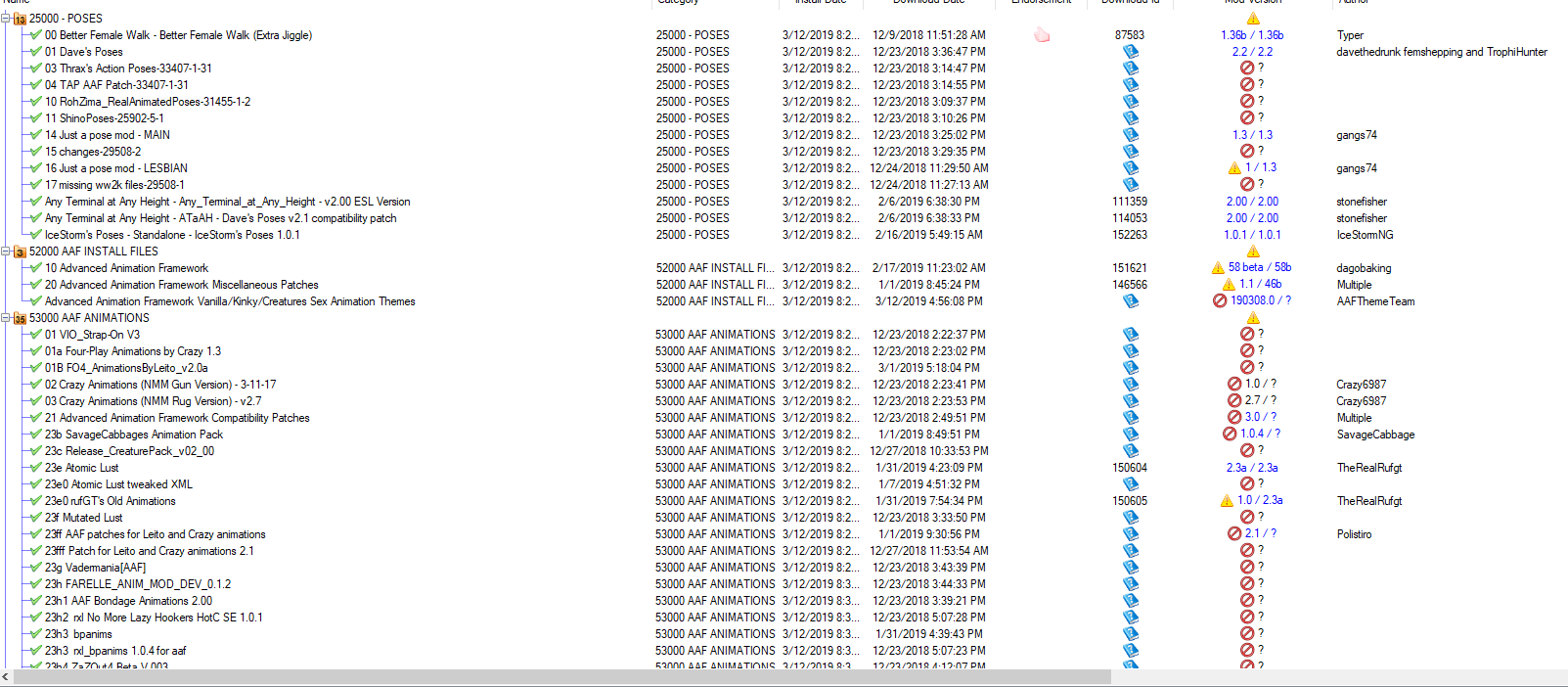
Task: Select the Any Terminal at Any Height v2.00 ESL Version row
Action: pyautogui.click(x=228, y=202)
